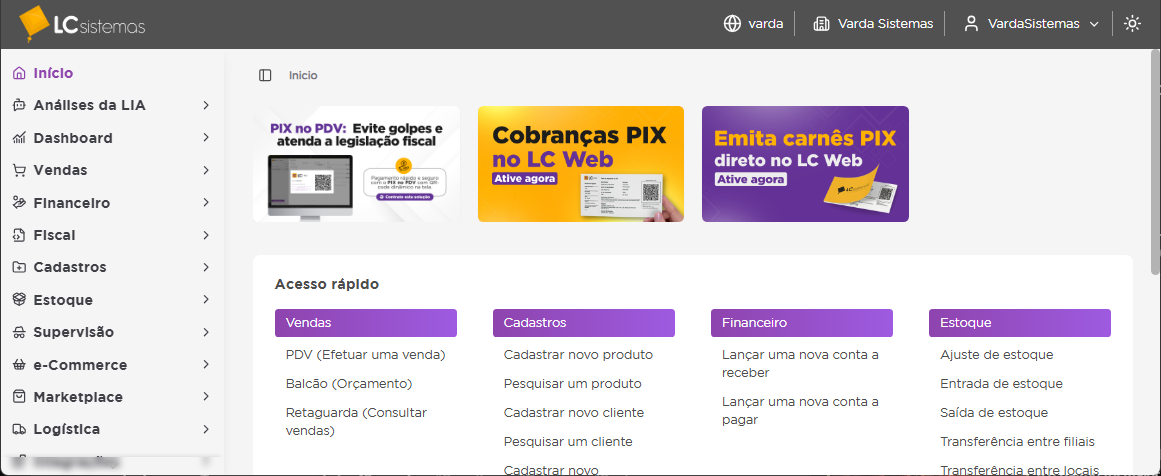Click the Supervisão forklift icon

pos(19,332)
